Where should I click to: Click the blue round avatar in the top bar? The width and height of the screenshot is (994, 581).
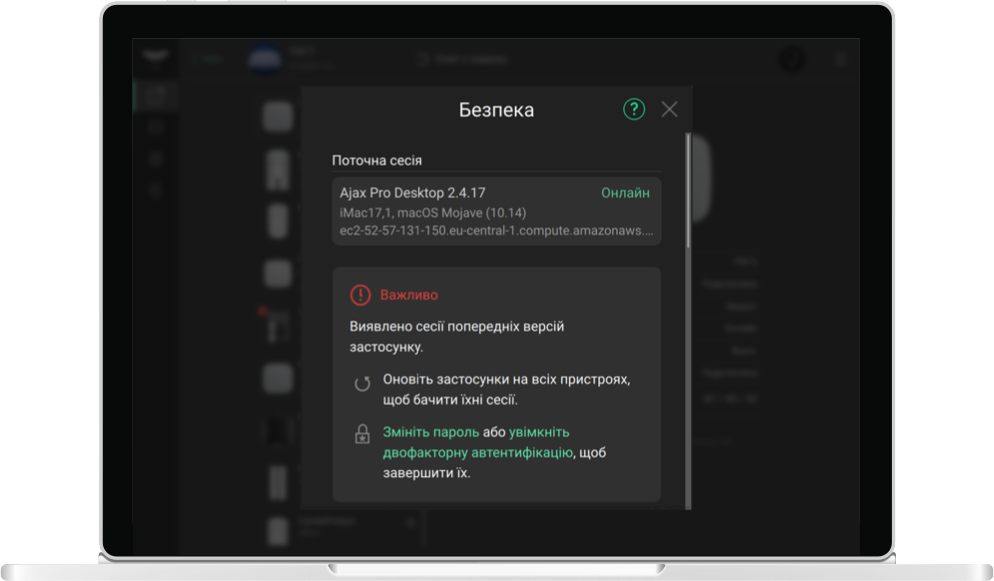click(264, 58)
